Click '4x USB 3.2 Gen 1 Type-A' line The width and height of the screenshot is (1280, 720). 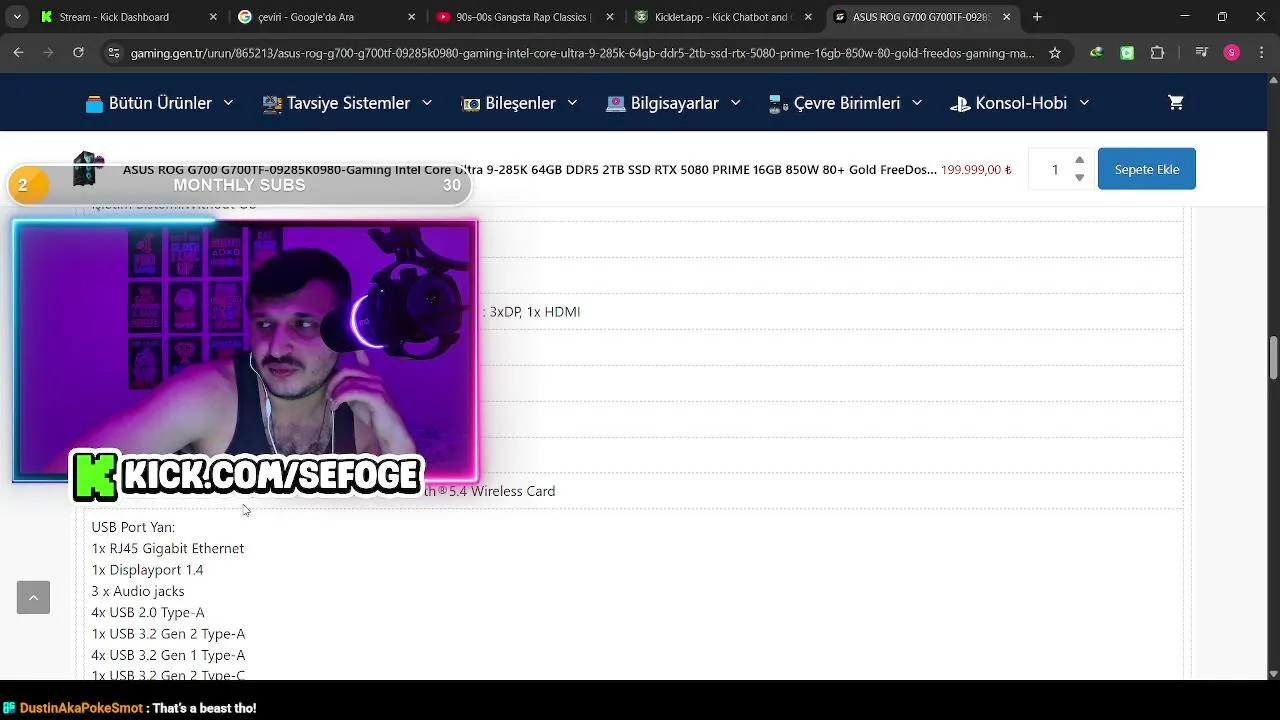point(168,655)
